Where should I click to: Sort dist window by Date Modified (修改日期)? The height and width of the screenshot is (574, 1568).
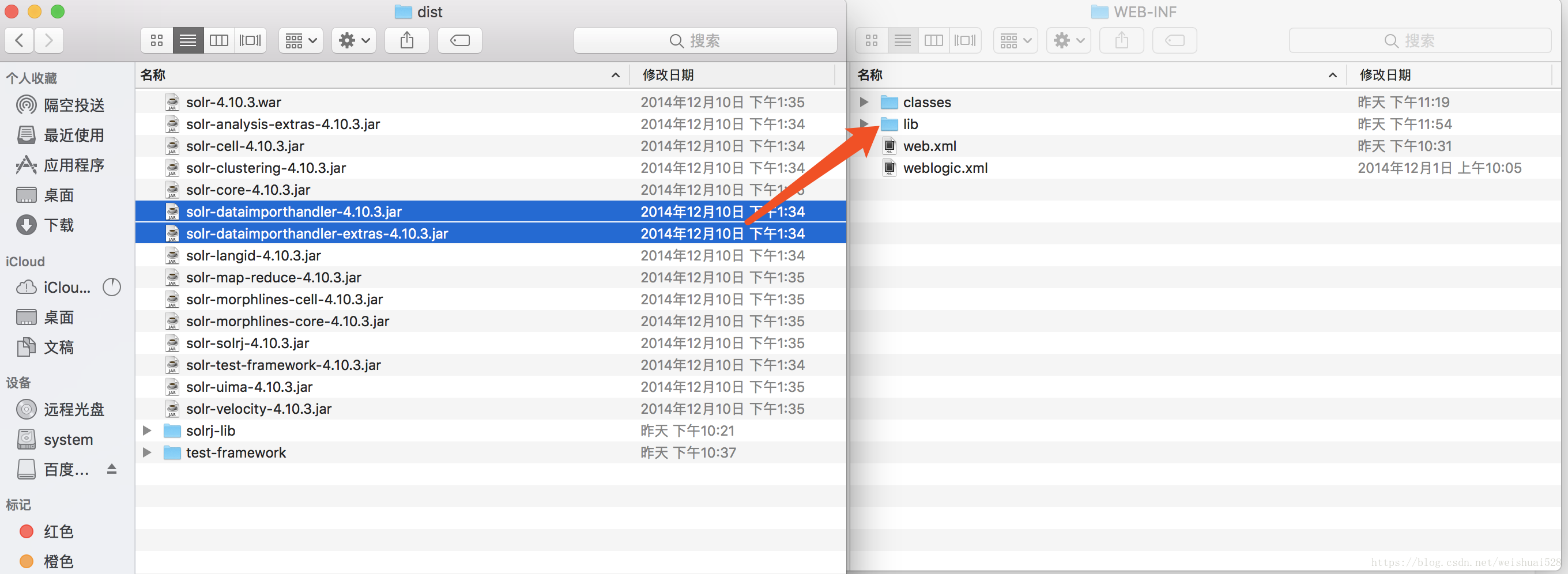(x=732, y=75)
